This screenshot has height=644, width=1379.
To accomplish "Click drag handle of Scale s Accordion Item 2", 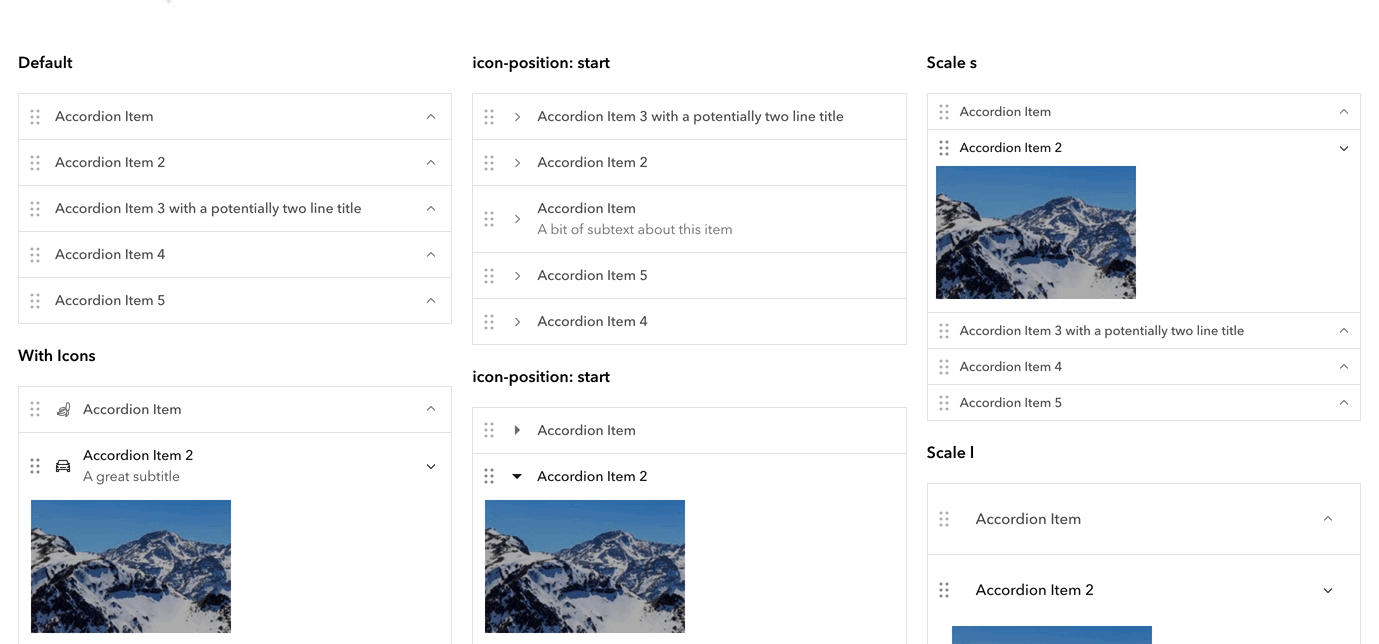I will click(x=944, y=148).
